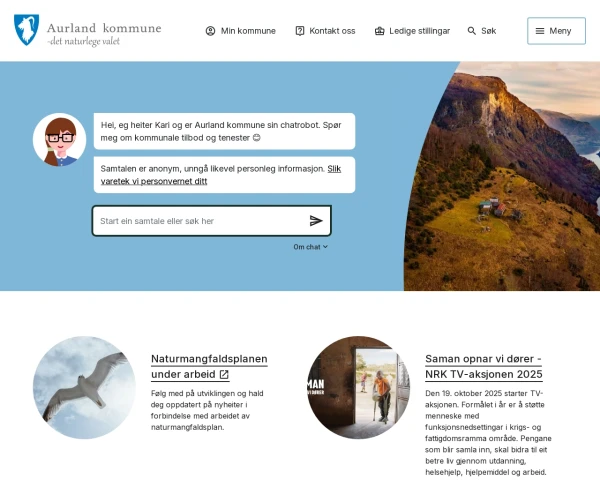Click the Ledige stillingar briefcase icon
The width and height of the screenshot is (600, 480).
(x=379, y=31)
